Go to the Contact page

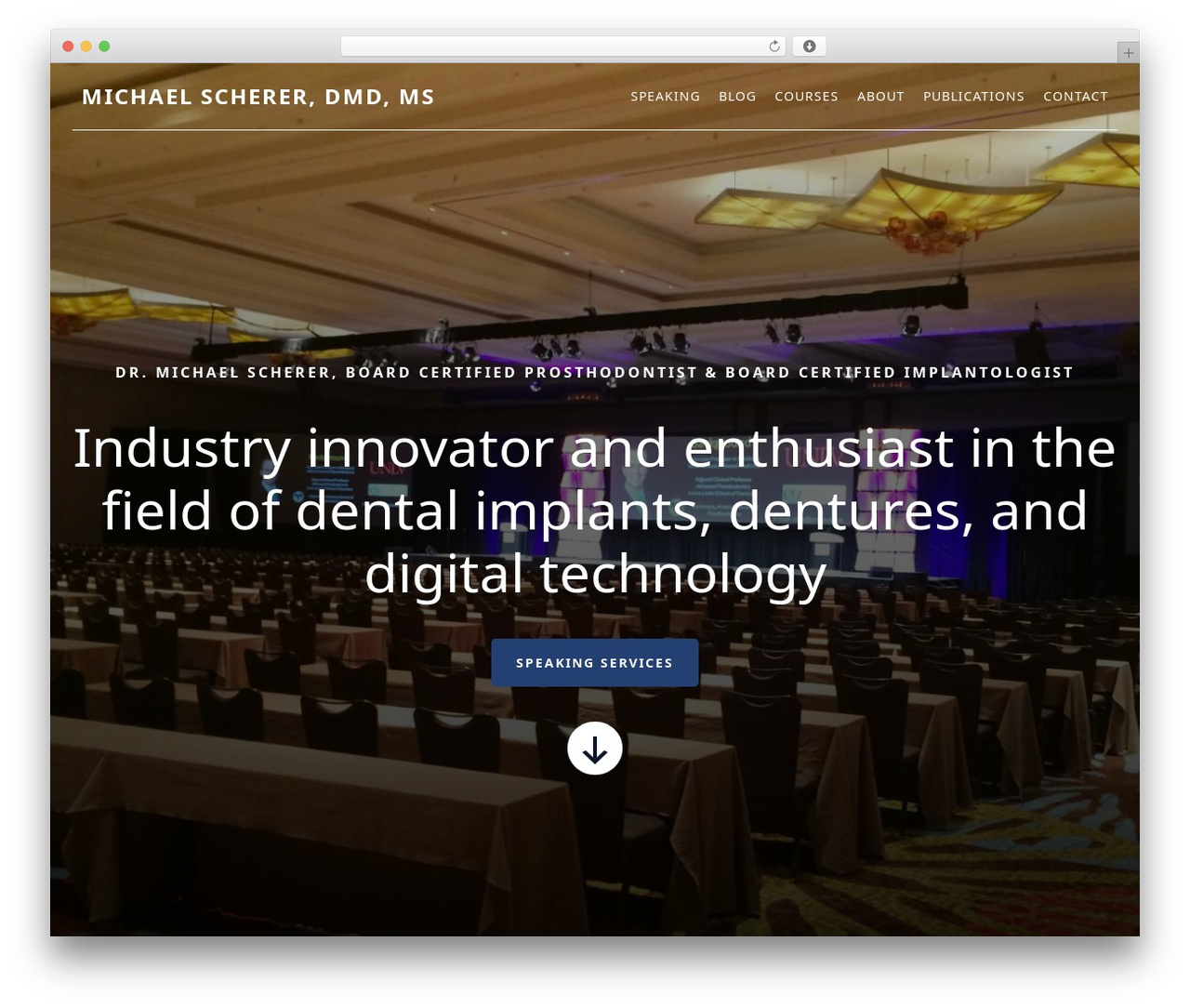(1076, 97)
